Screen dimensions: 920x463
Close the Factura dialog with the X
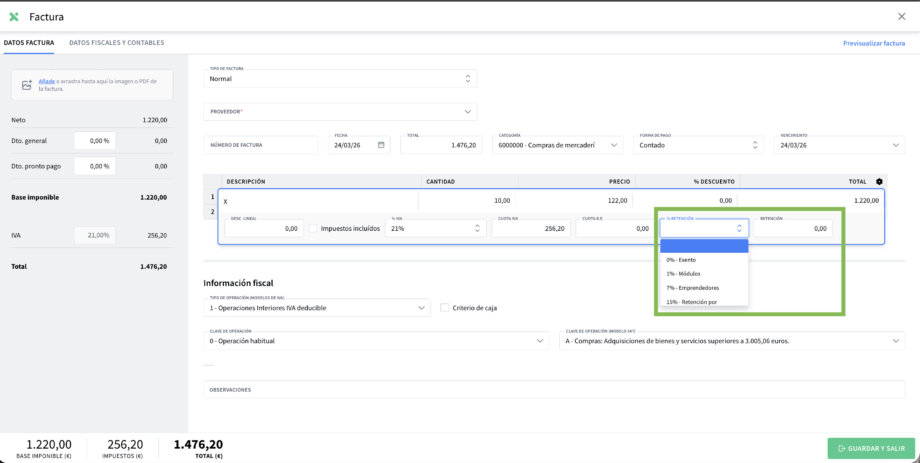click(x=902, y=17)
